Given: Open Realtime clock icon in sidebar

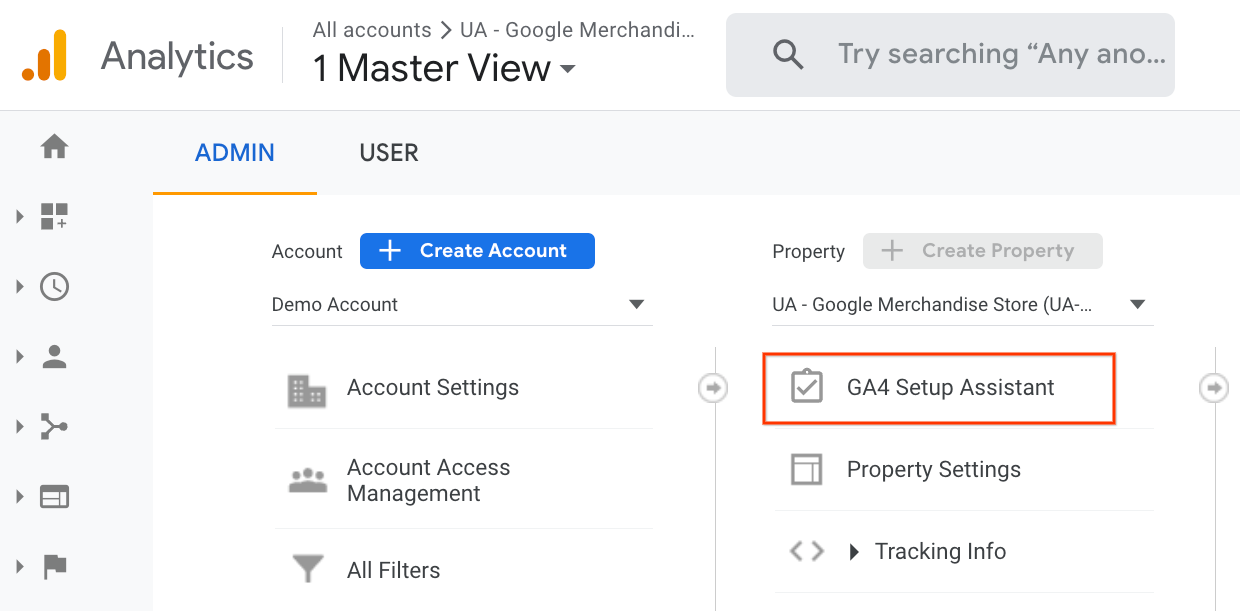Looking at the screenshot, I should click(54, 287).
